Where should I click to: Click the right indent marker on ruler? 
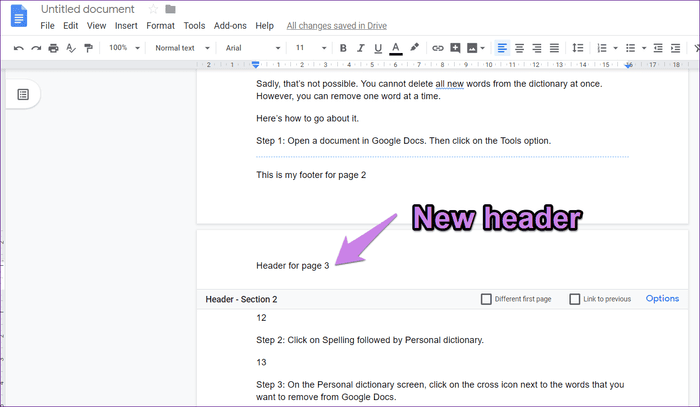pos(629,65)
